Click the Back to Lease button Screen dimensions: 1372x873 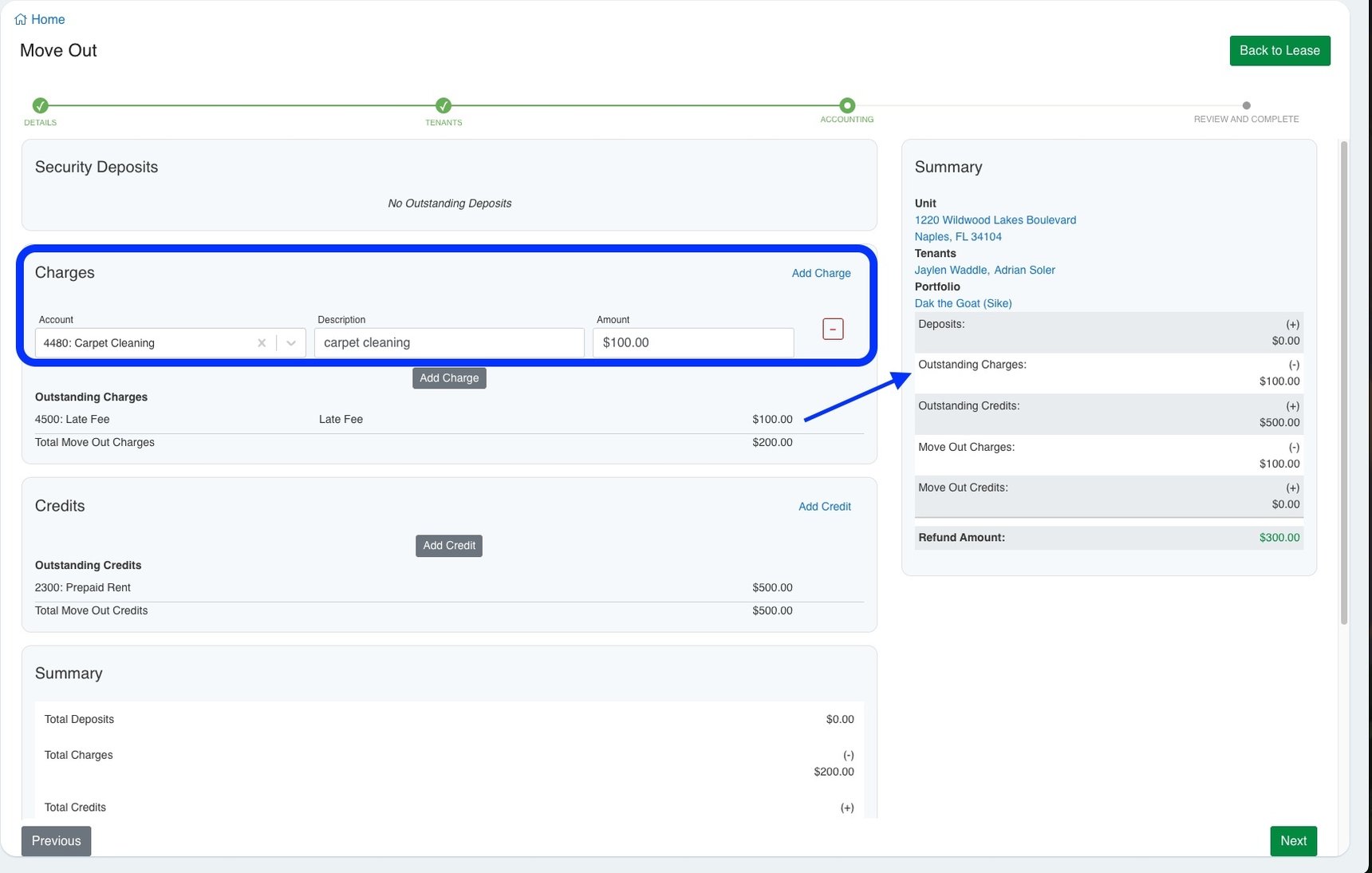[1279, 50]
